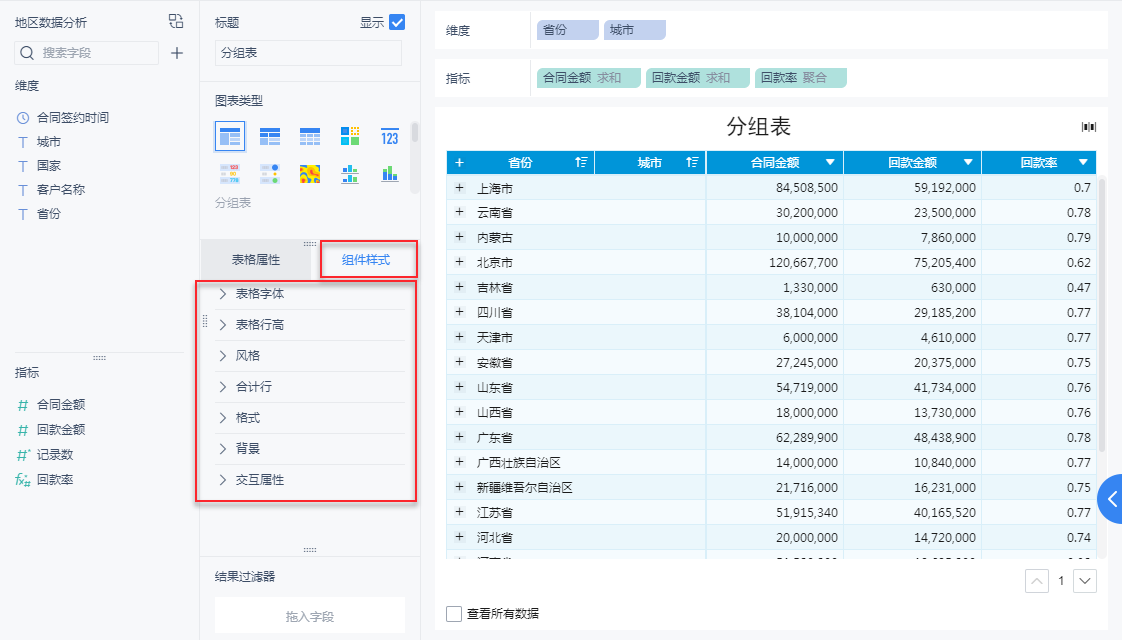Image resolution: width=1122 pixels, height=640 pixels.
Task: Expand the 交互属性 section
Action: tap(311, 480)
